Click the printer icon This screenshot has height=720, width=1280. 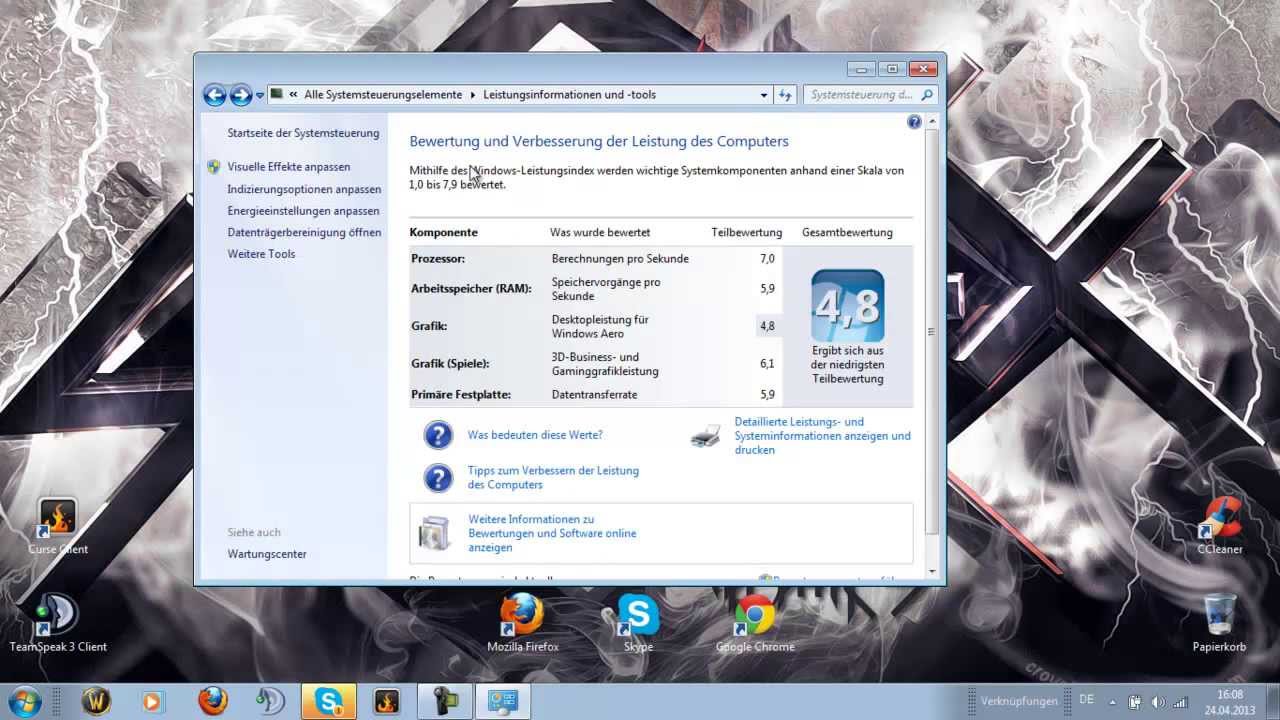click(705, 435)
